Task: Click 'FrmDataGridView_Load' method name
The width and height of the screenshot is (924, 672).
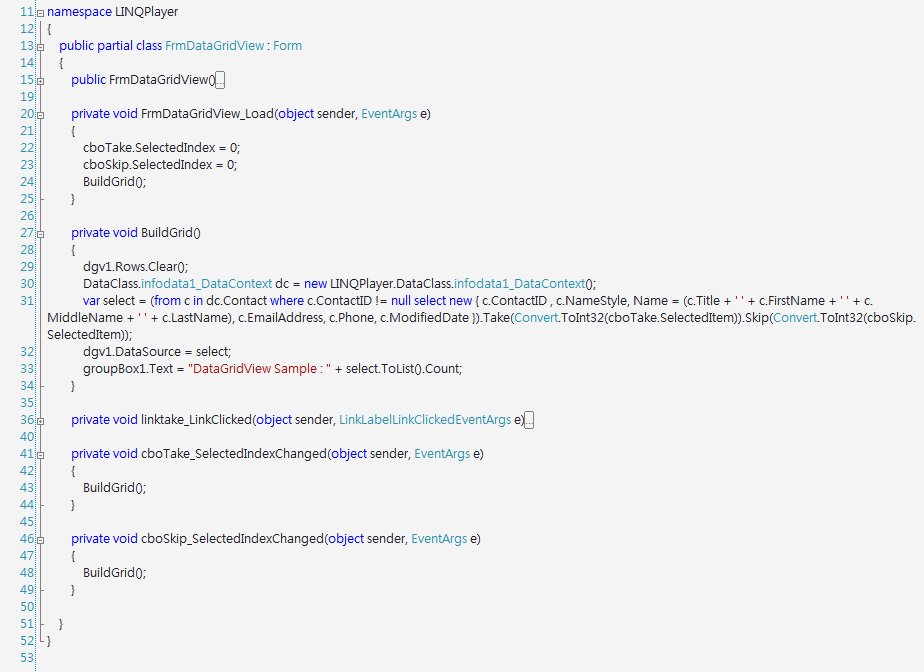Action: click(207, 113)
